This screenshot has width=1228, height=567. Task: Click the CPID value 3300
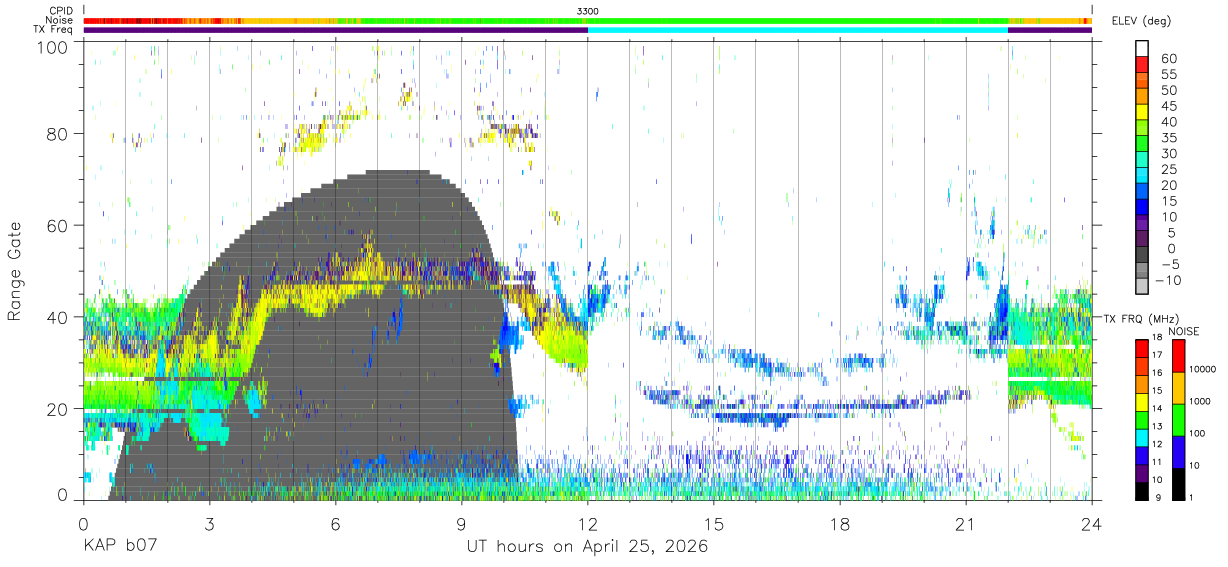[588, 10]
